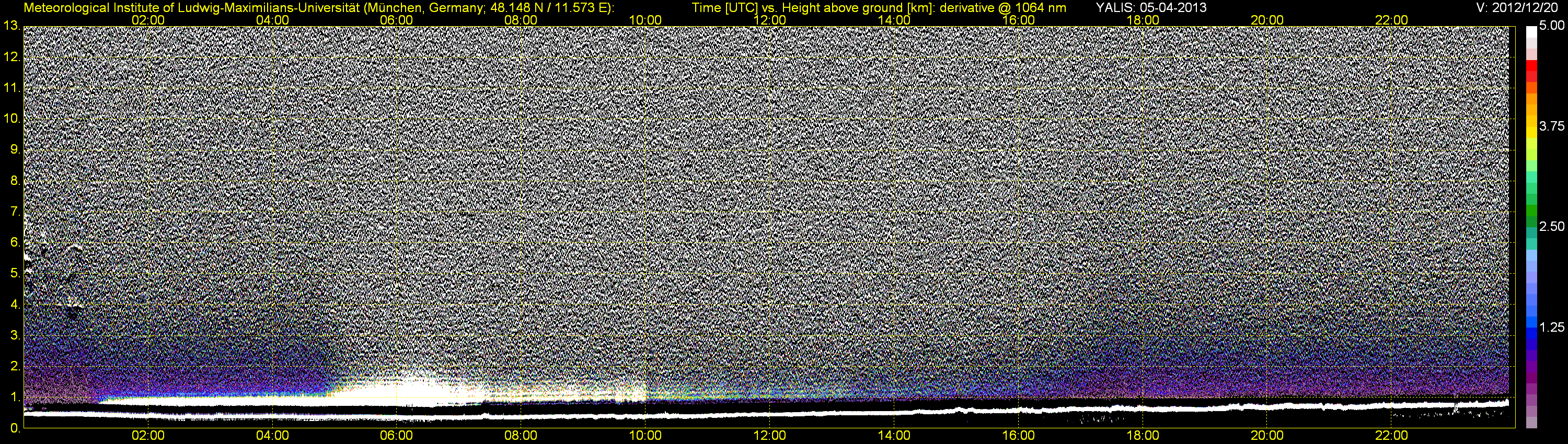Select the white top segment of the color scale
The image size is (1568, 444).
tap(1531, 33)
